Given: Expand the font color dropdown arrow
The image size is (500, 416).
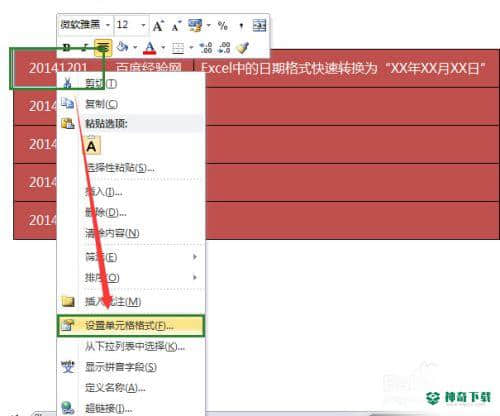Looking at the screenshot, I should point(163,48).
